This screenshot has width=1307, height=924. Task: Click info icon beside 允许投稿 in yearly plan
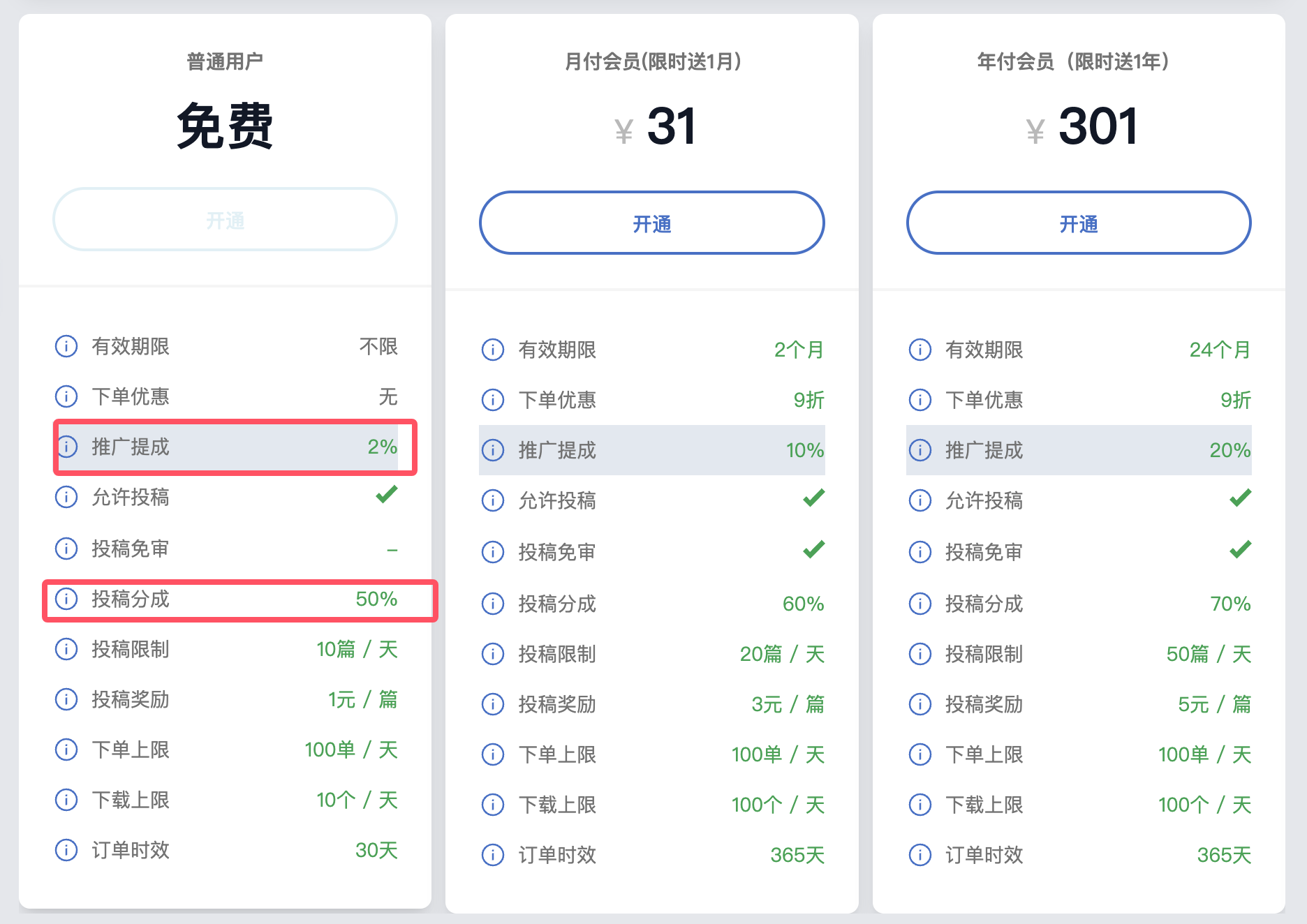tap(920, 500)
